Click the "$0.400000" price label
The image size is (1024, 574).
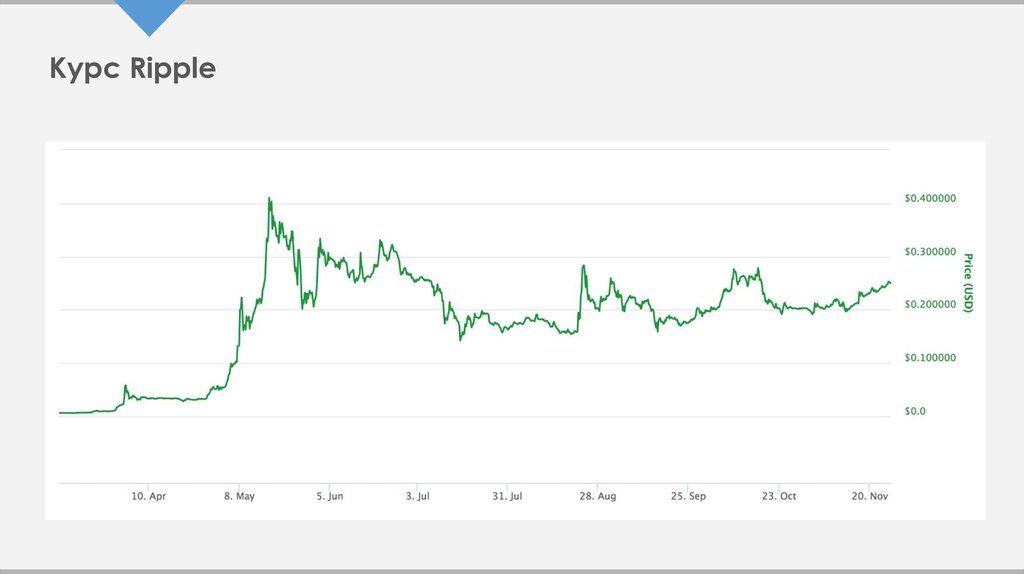[930, 199]
